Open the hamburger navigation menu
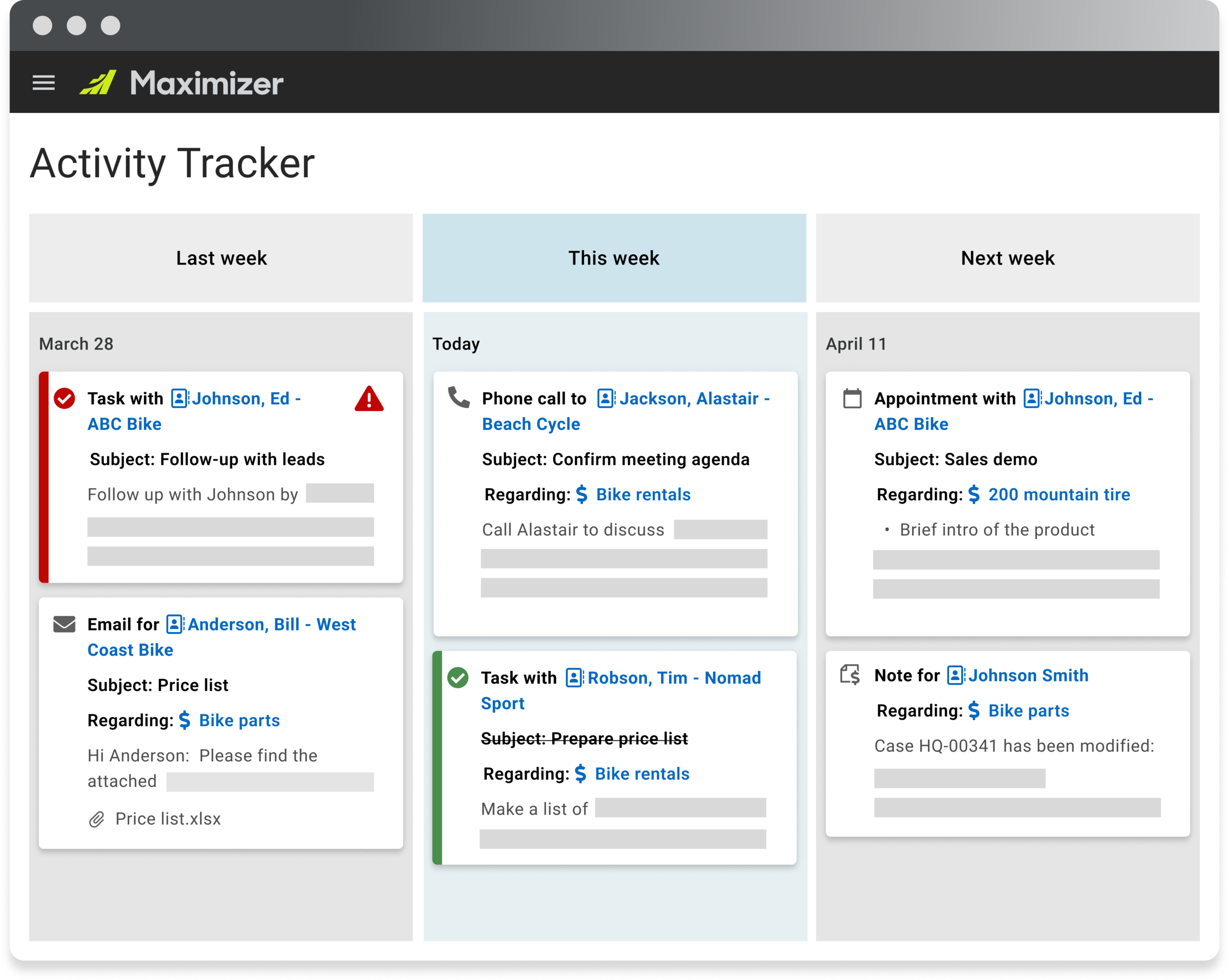 tap(43, 83)
